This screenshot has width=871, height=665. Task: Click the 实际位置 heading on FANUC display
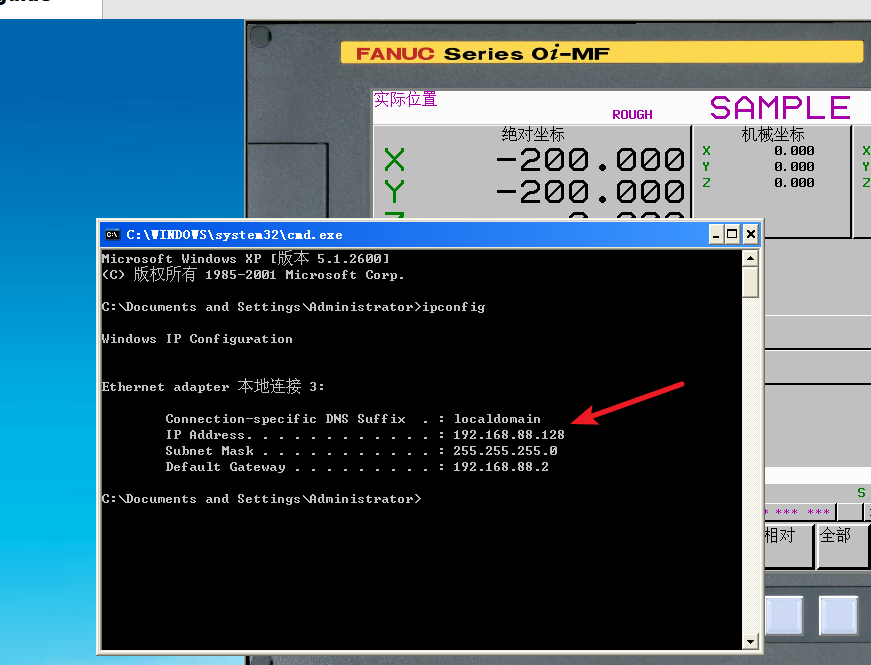coord(405,99)
